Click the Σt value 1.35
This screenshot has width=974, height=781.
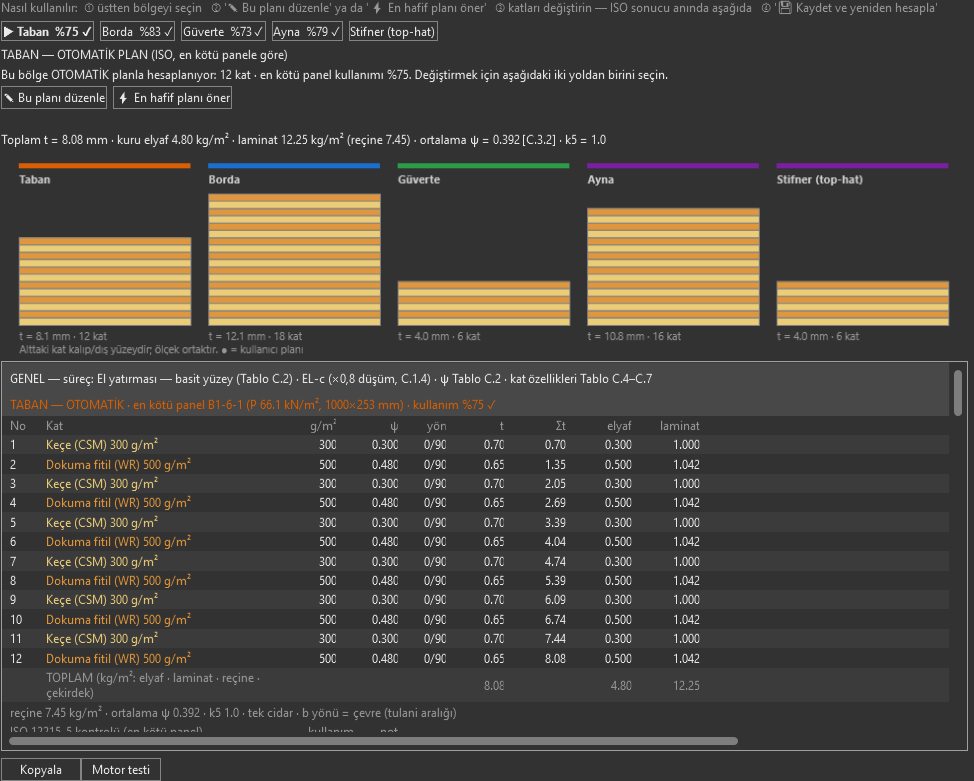(x=555, y=465)
